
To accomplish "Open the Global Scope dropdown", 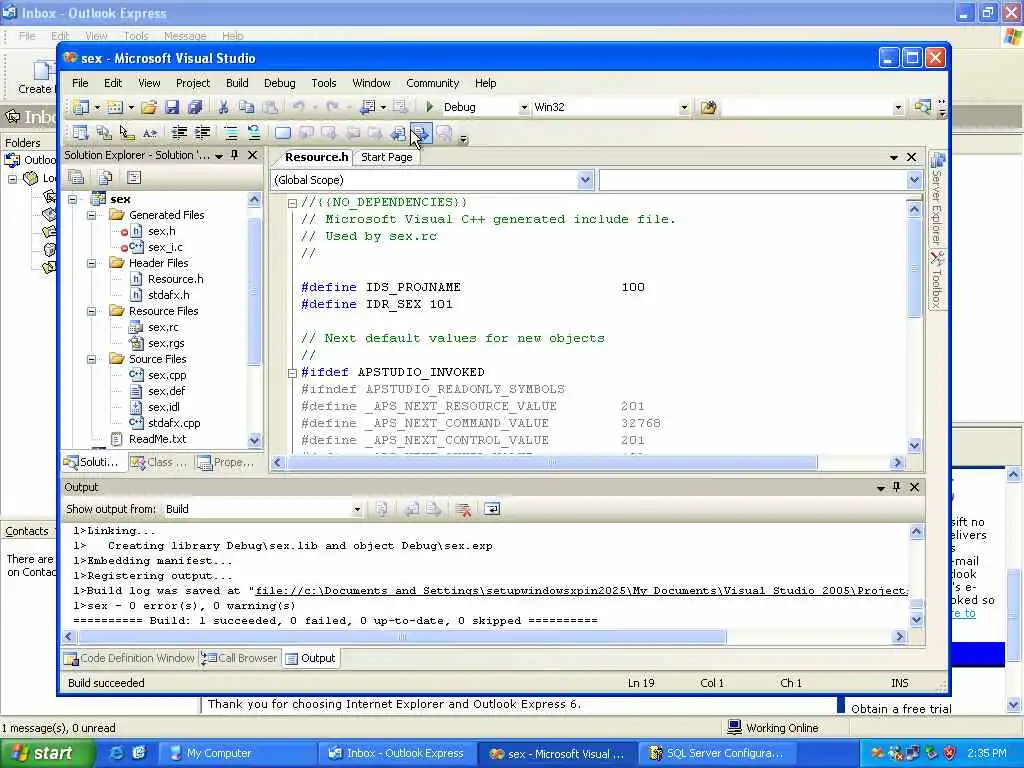I will (x=585, y=180).
